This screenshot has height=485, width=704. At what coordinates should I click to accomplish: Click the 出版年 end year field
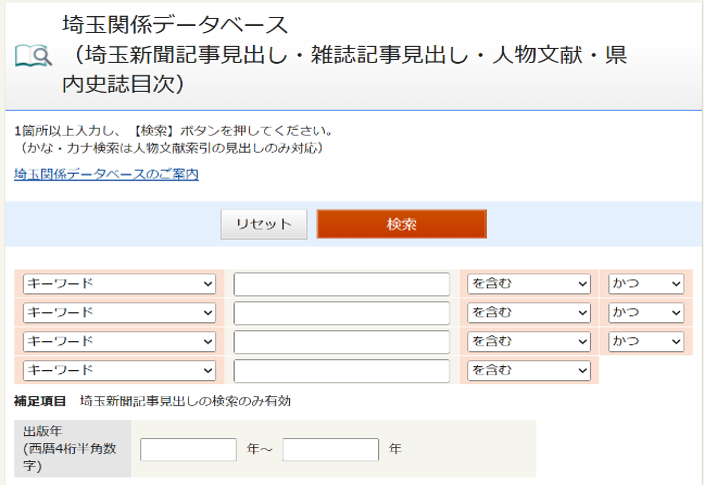(x=330, y=449)
